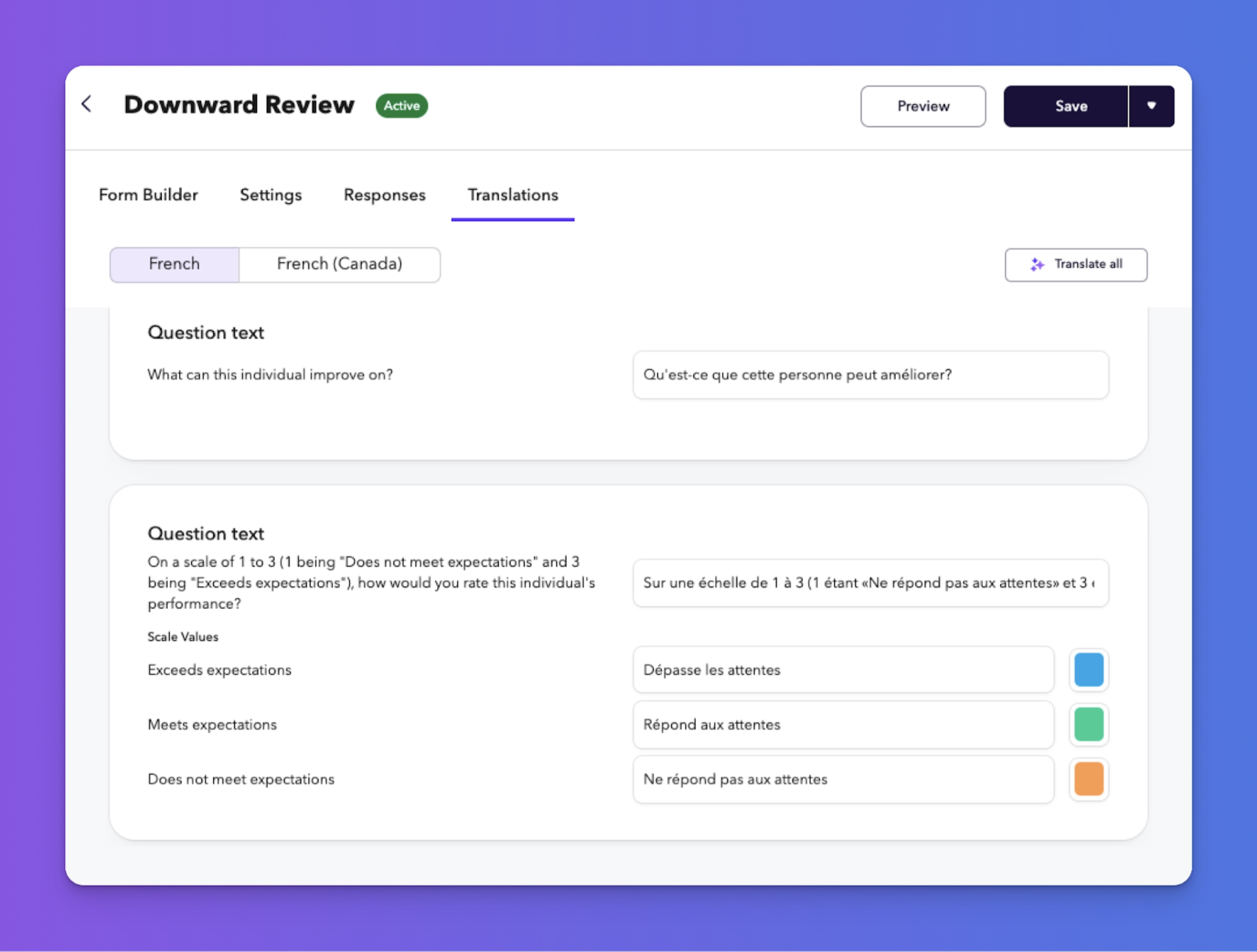
Task: Click the Active status badge
Action: coord(401,106)
